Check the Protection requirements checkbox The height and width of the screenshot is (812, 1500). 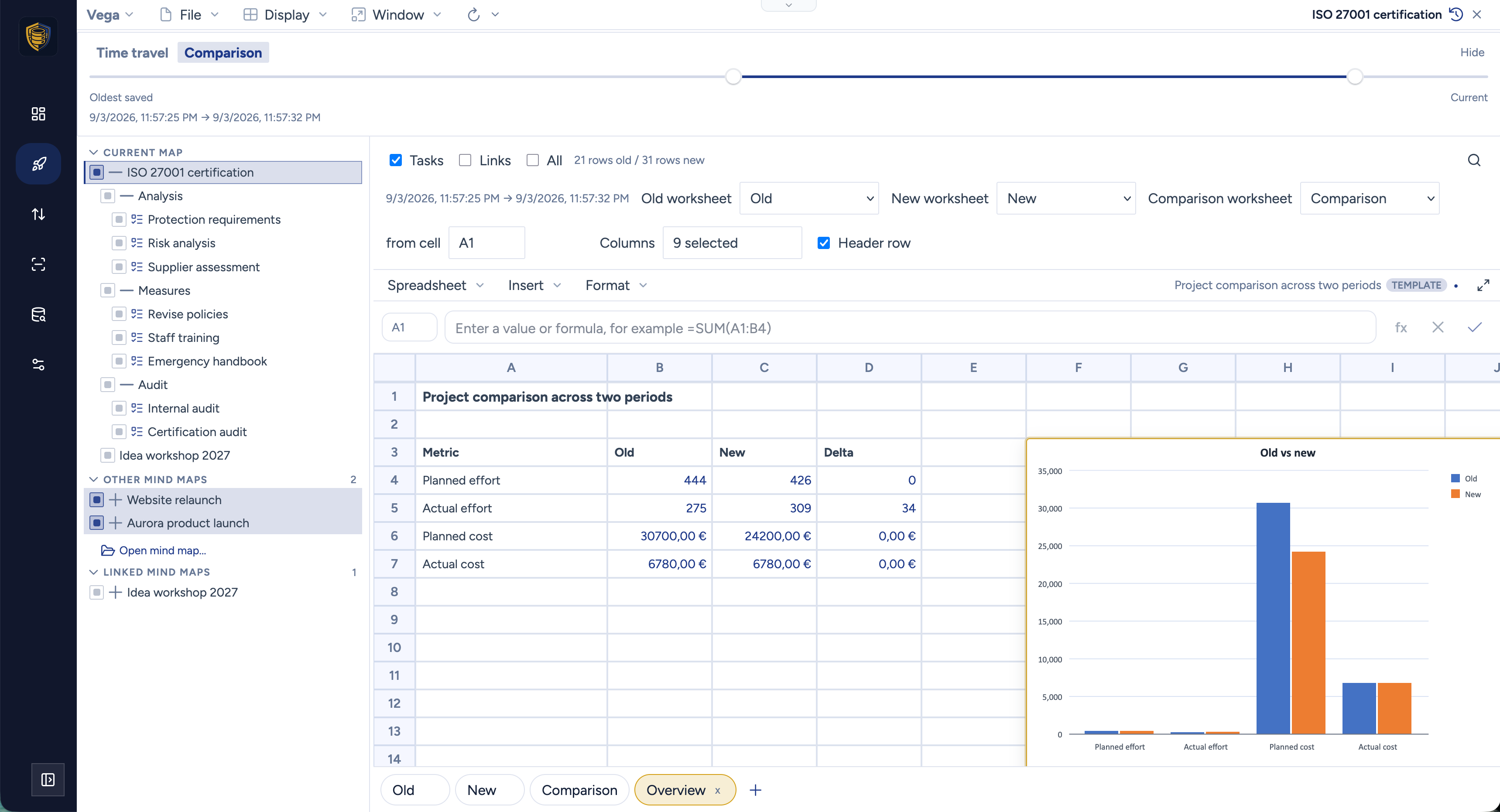tap(119, 219)
